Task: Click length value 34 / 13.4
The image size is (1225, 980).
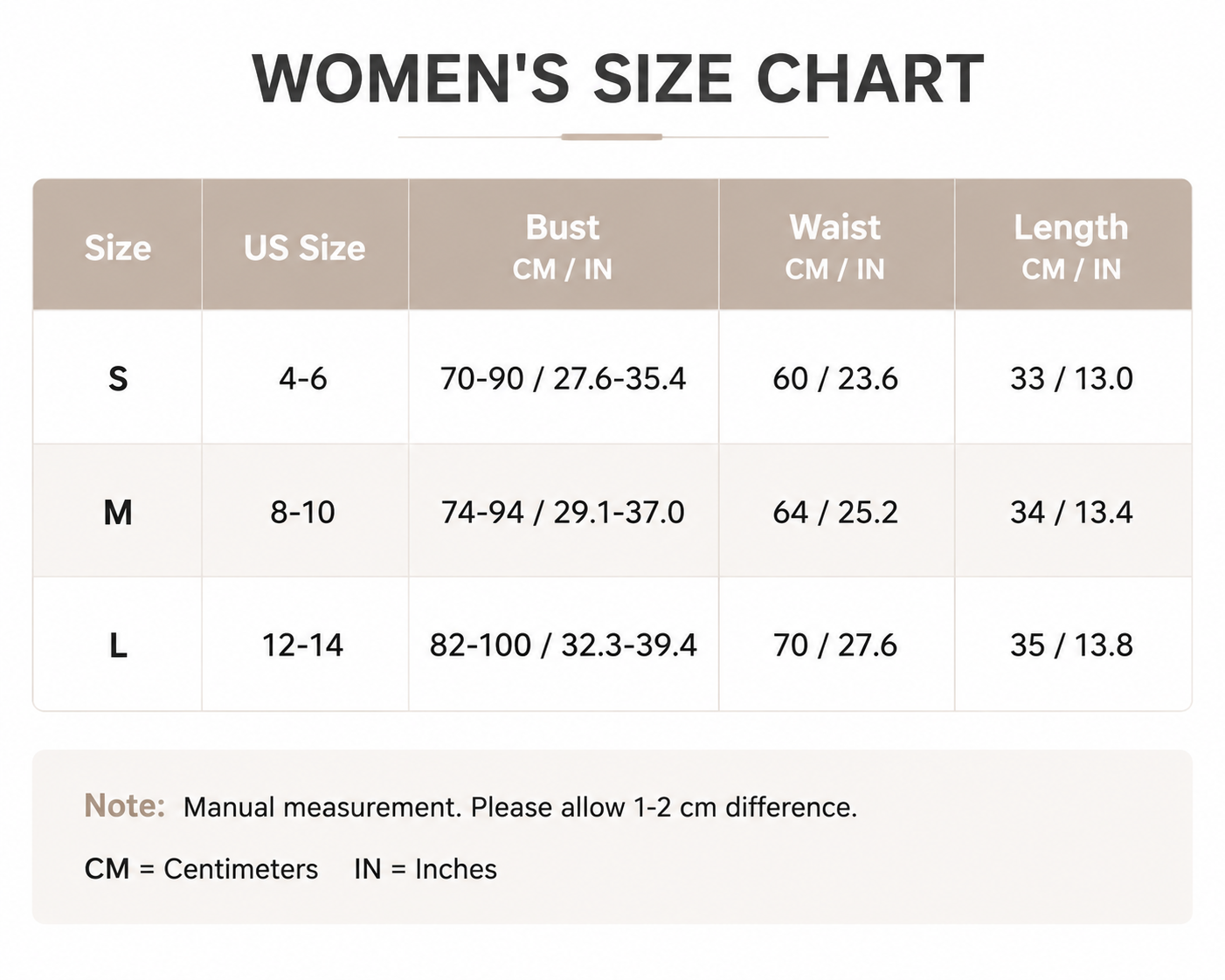Action: pyautogui.click(x=1071, y=512)
